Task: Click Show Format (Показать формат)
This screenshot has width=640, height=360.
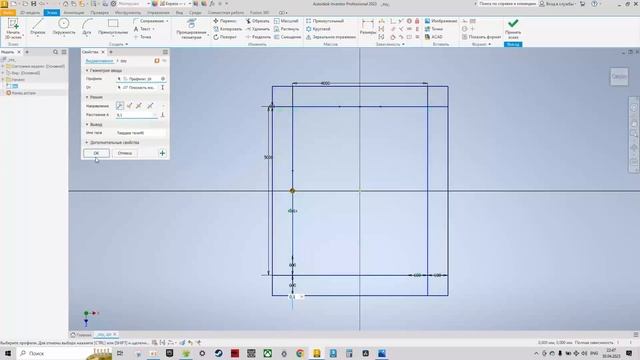Action: tap(481, 37)
